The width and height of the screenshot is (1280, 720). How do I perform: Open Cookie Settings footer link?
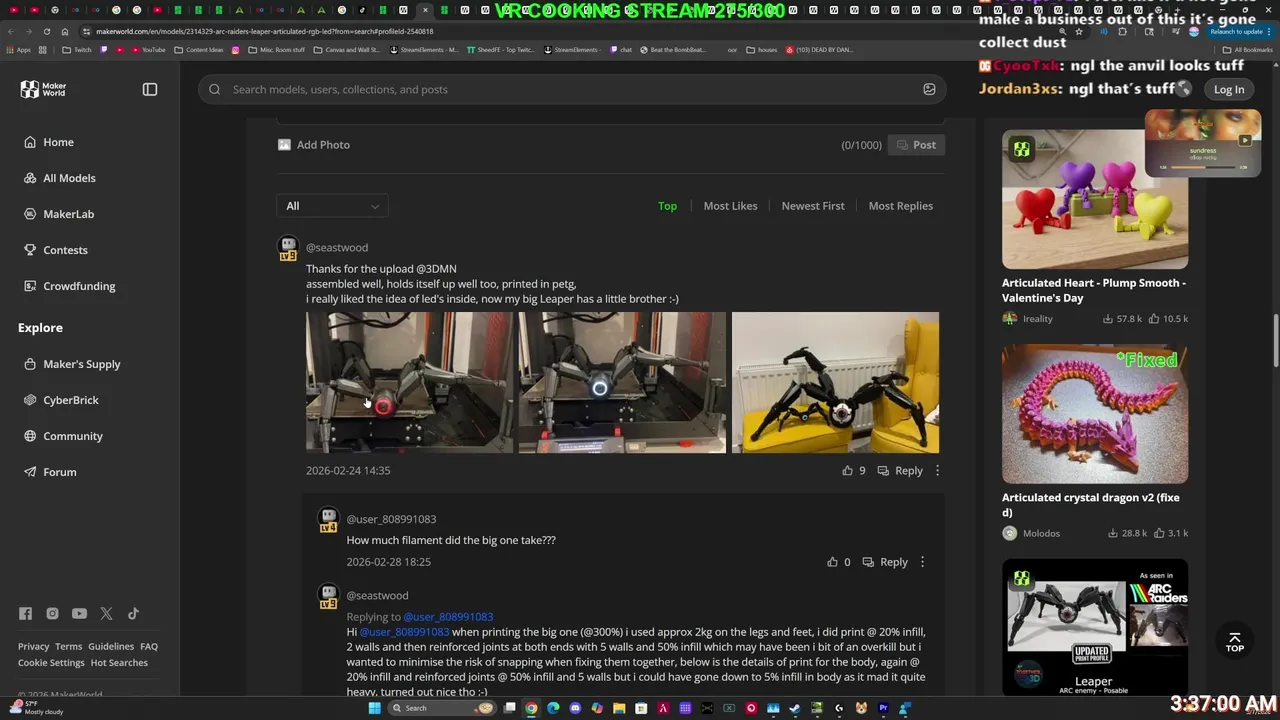[x=51, y=662]
